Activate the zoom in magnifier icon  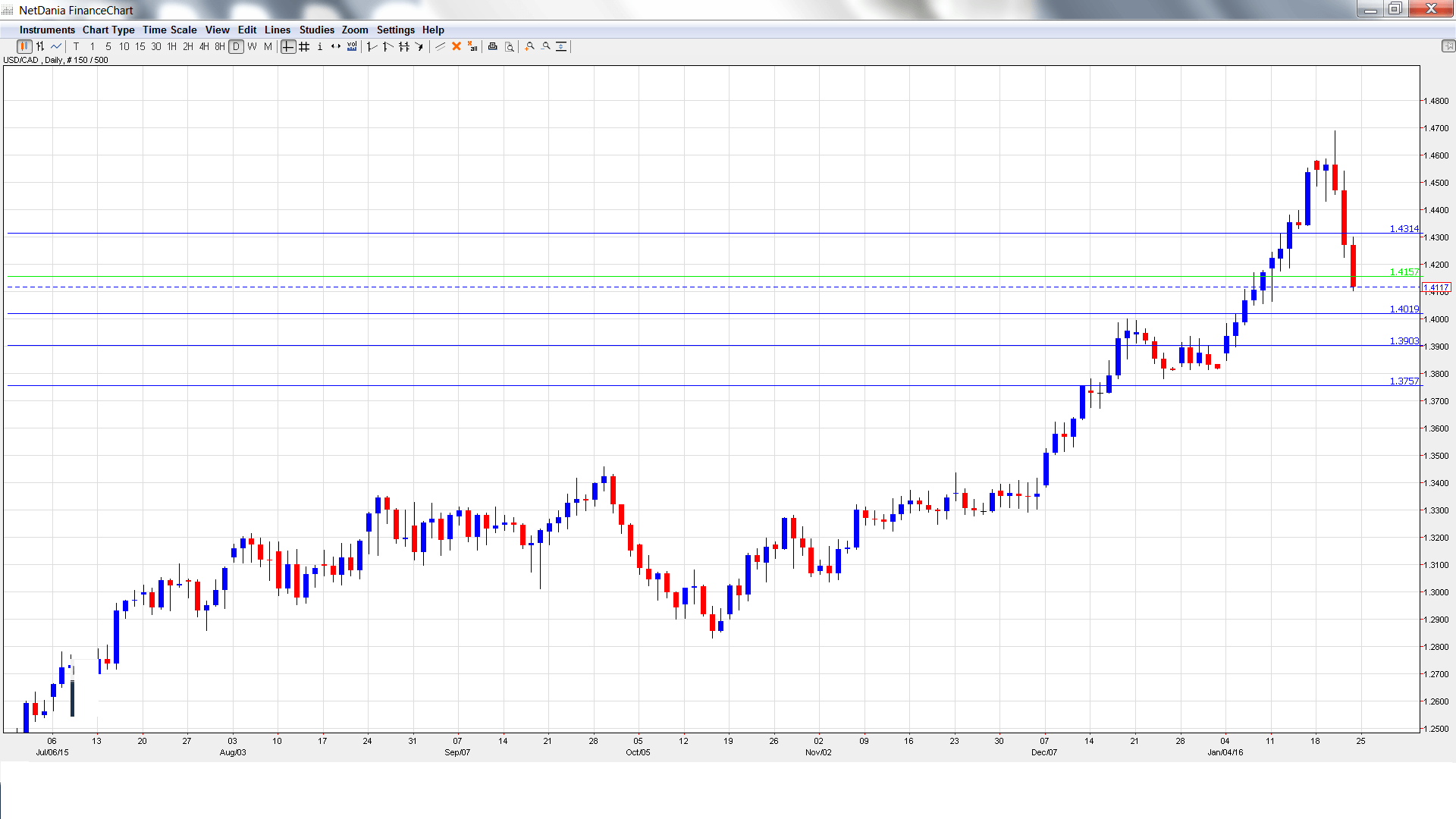click(x=529, y=46)
